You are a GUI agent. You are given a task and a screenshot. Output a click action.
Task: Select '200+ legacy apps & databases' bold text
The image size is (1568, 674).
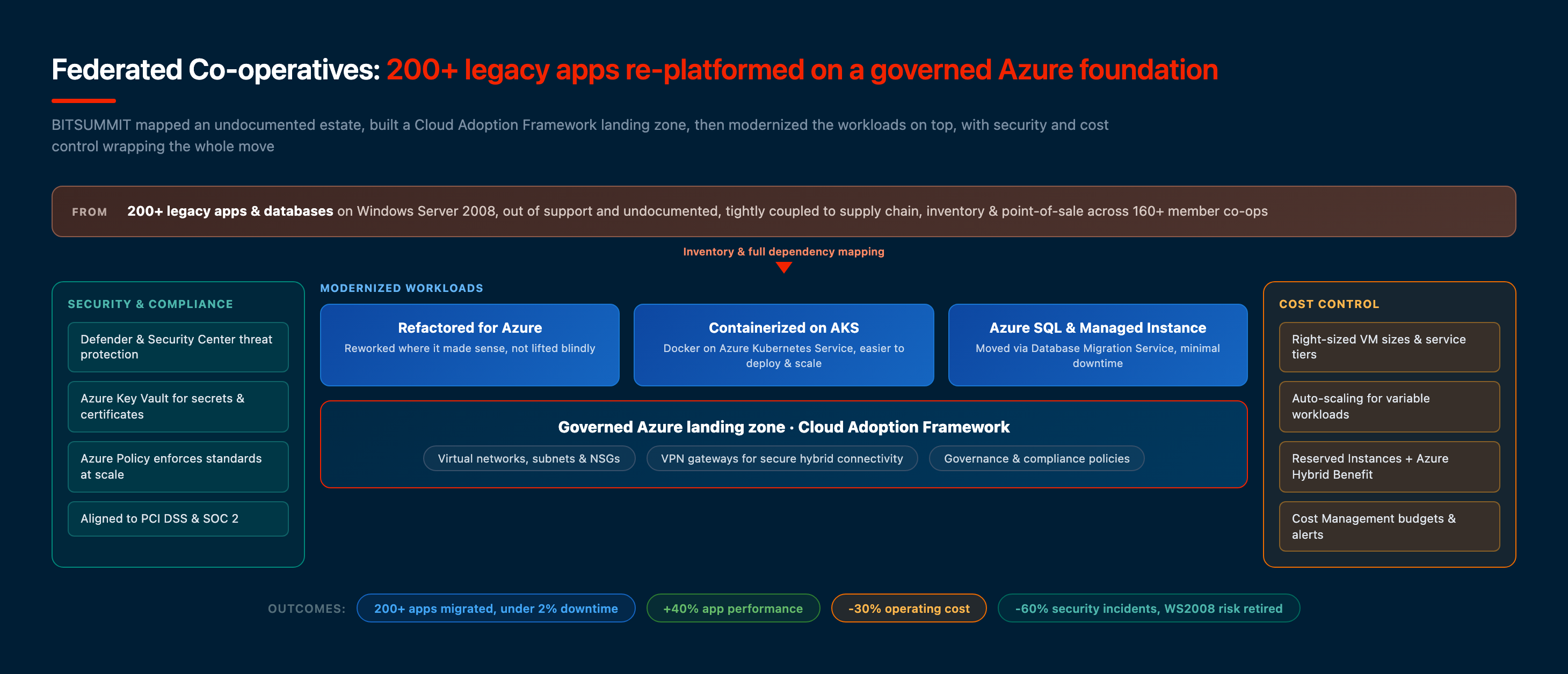230,211
